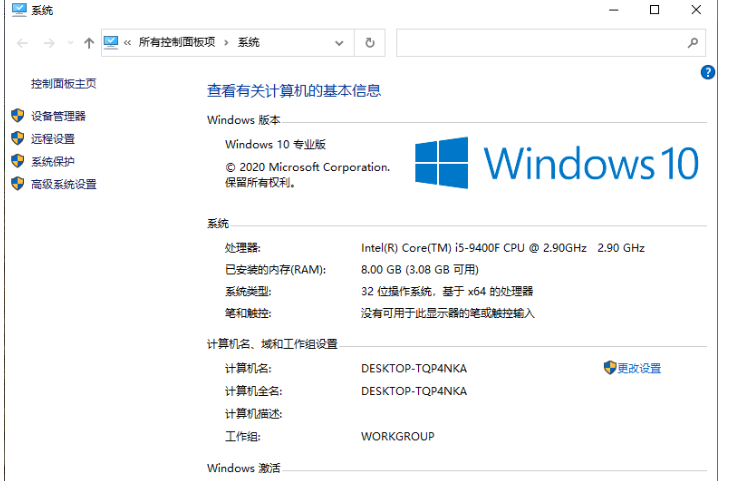Select the processor value Intel(R) Core(TM) i5-9400F
The height and width of the screenshot is (481, 731).
click(x=503, y=248)
